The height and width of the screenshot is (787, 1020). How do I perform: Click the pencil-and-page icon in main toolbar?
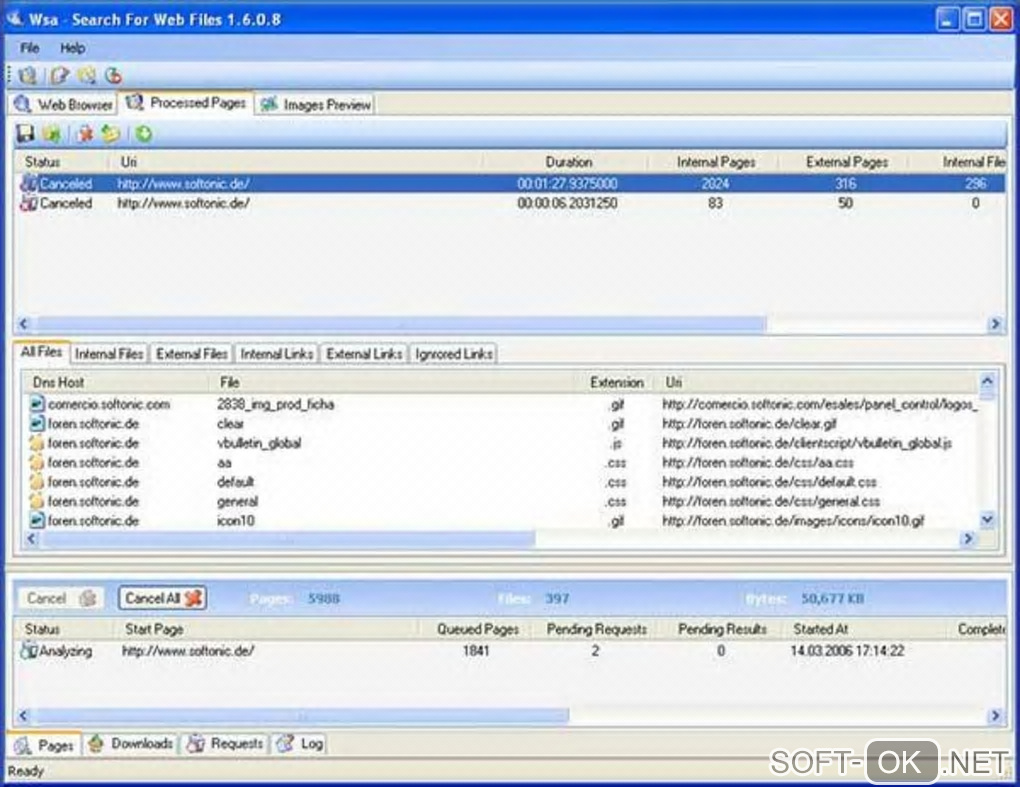(x=59, y=75)
